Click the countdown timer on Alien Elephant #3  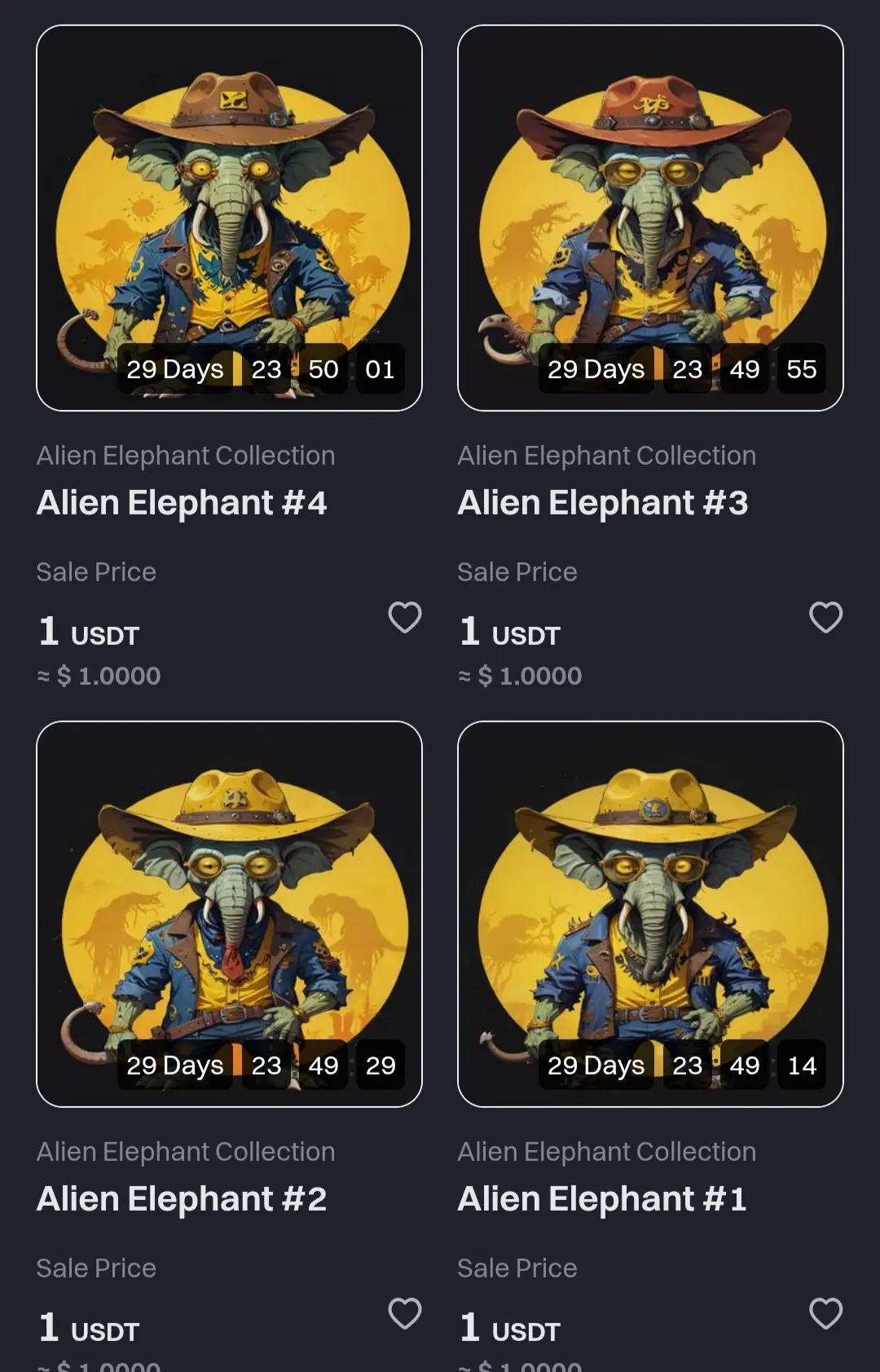tap(682, 369)
